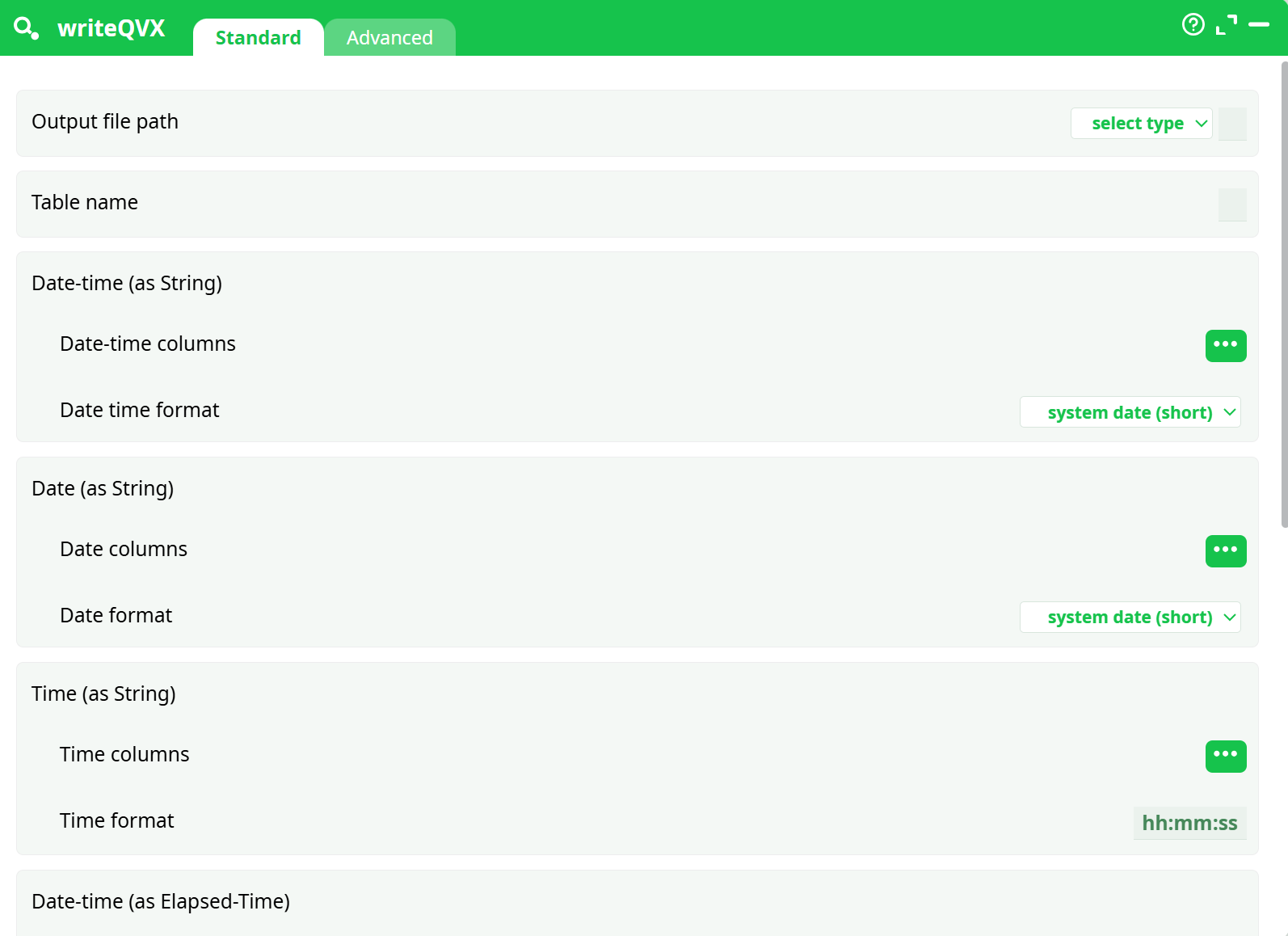Open the Date-time columns ellipsis selector
The height and width of the screenshot is (936, 1288).
click(1225, 346)
